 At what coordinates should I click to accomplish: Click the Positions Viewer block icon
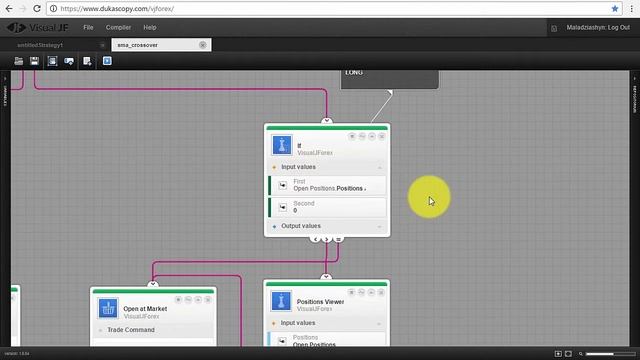(281, 301)
